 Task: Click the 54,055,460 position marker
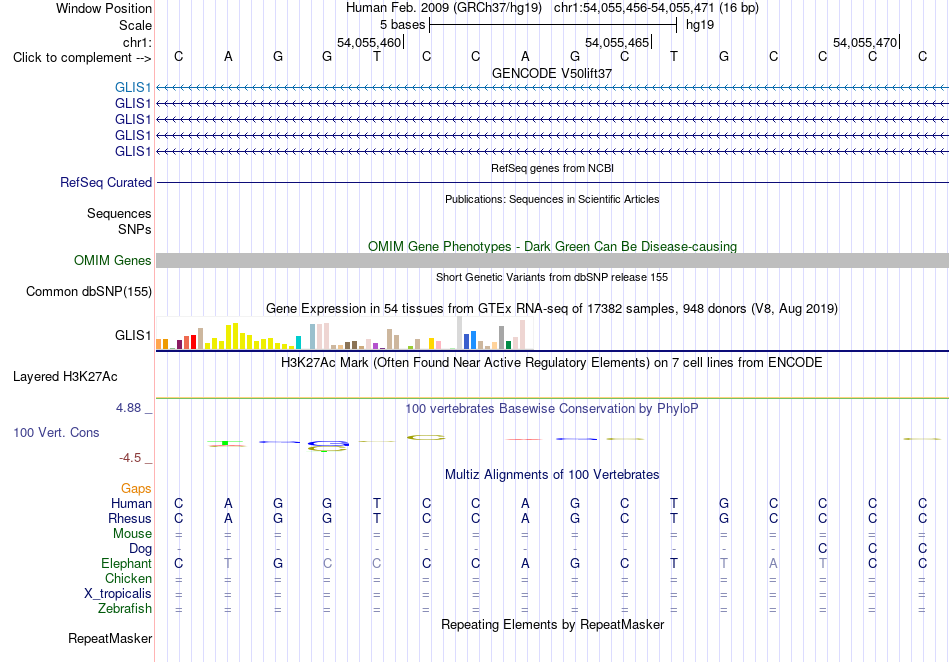click(369, 42)
